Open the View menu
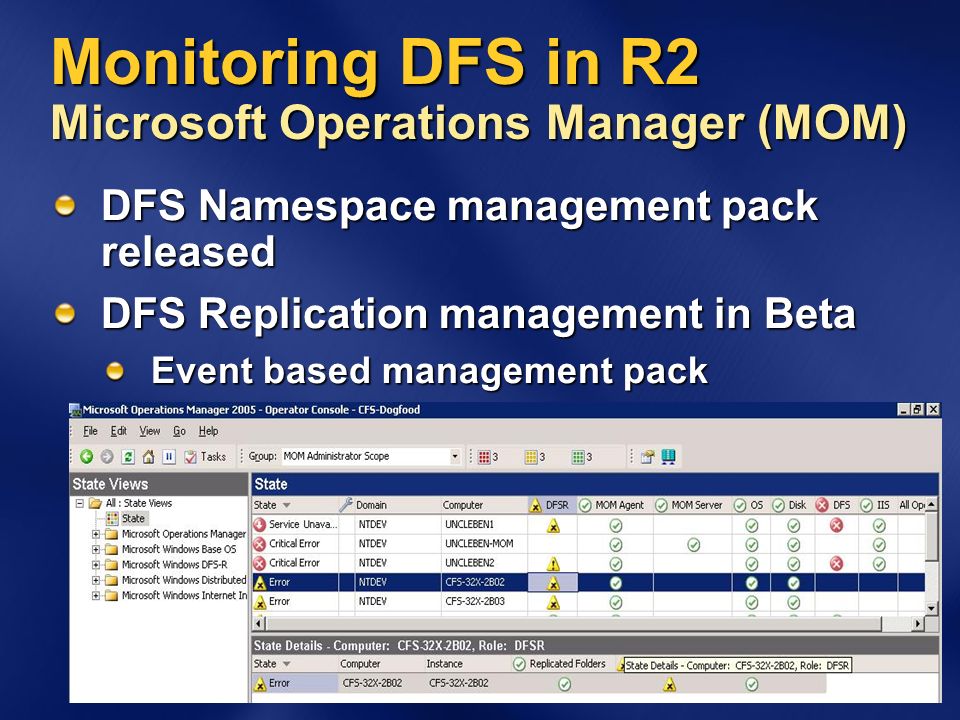 click(149, 431)
